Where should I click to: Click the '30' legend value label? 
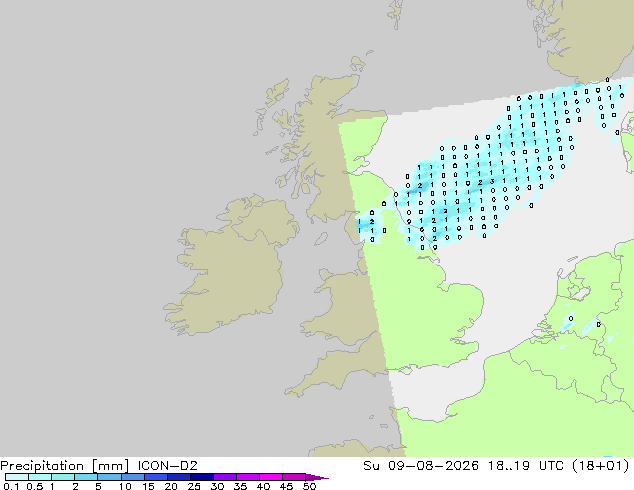[x=217, y=486]
